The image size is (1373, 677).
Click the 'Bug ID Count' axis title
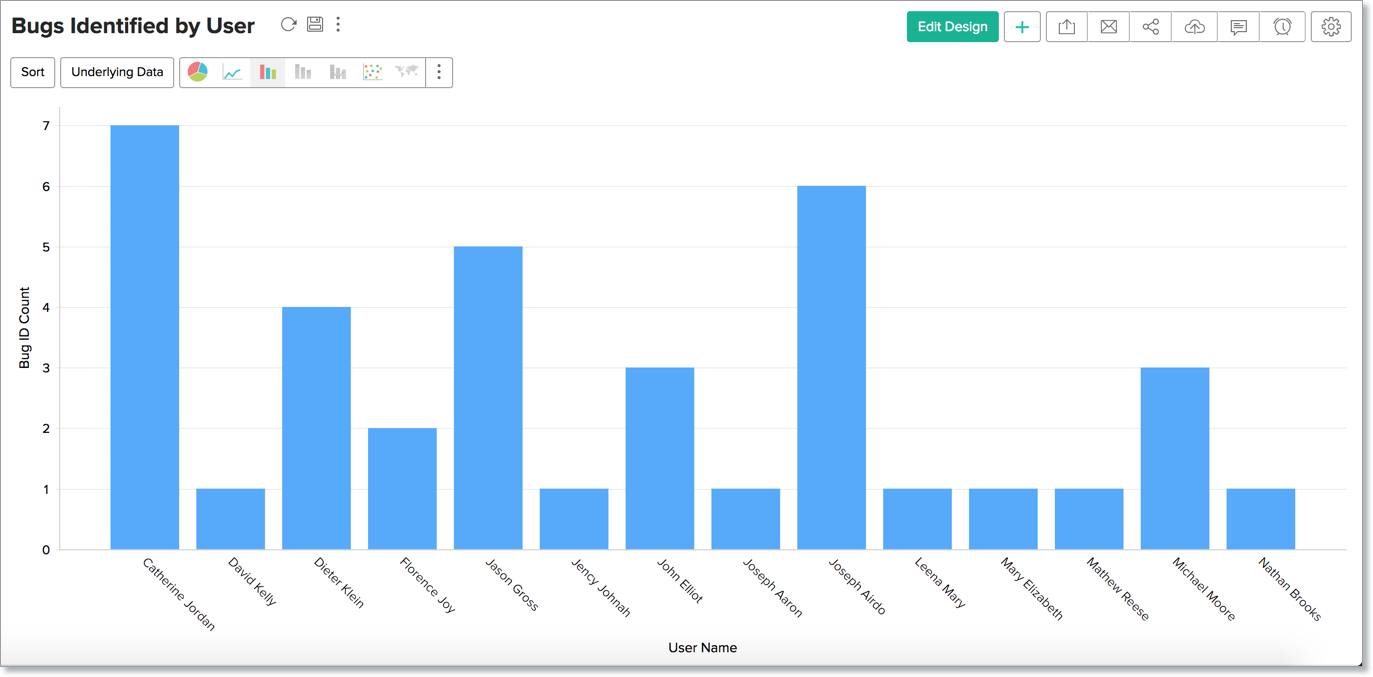point(25,328)
